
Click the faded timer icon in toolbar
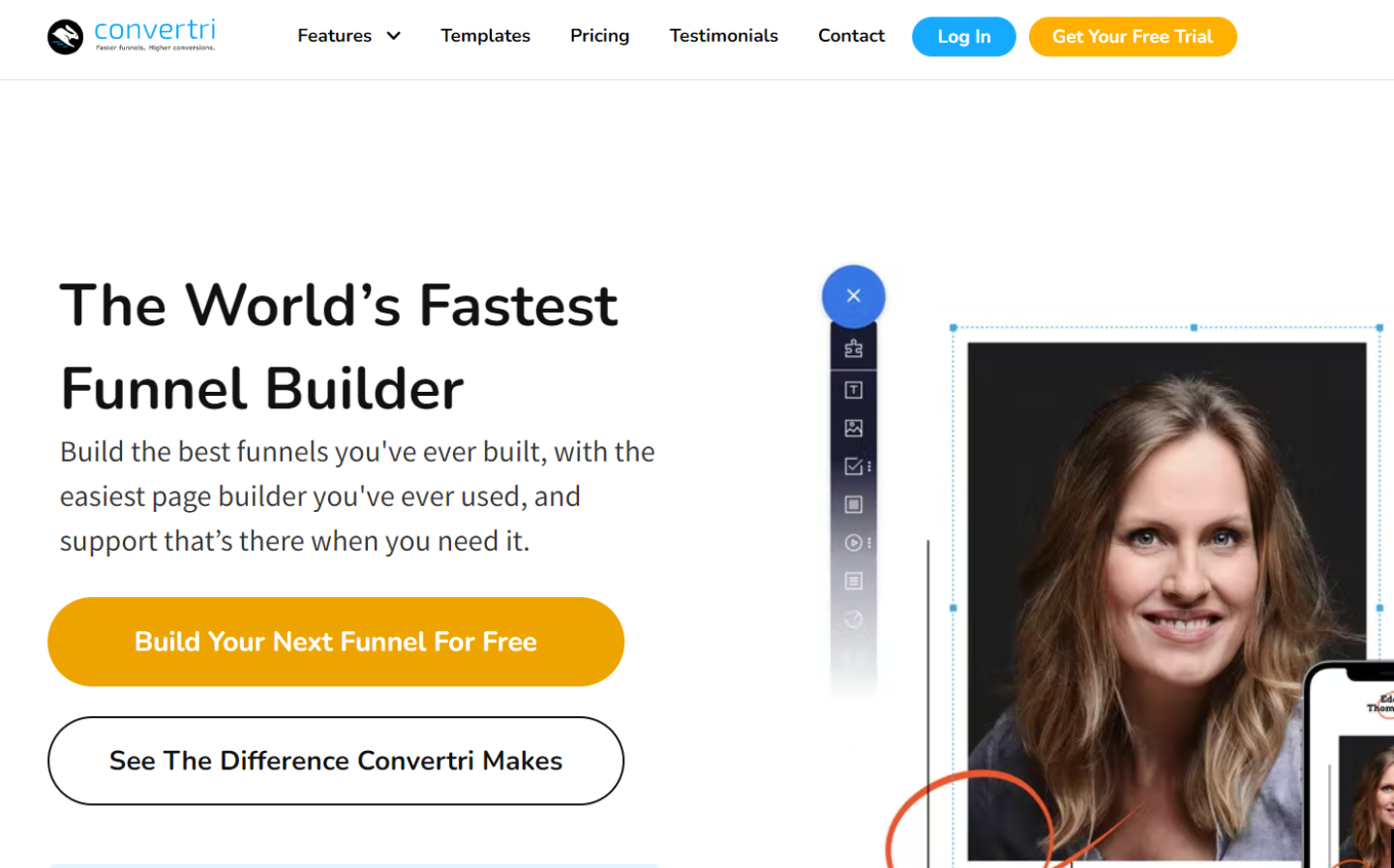(x=853, y=619)
